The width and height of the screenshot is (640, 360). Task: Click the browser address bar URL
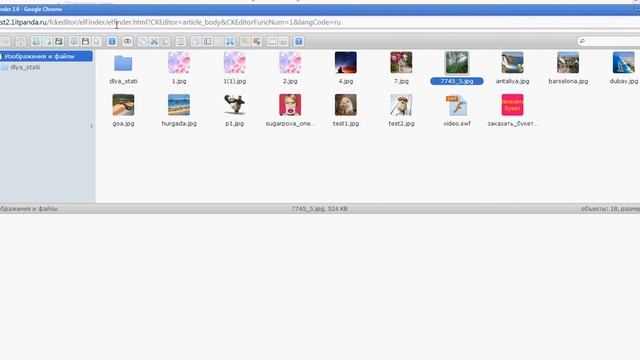click(x=170, y=22)
